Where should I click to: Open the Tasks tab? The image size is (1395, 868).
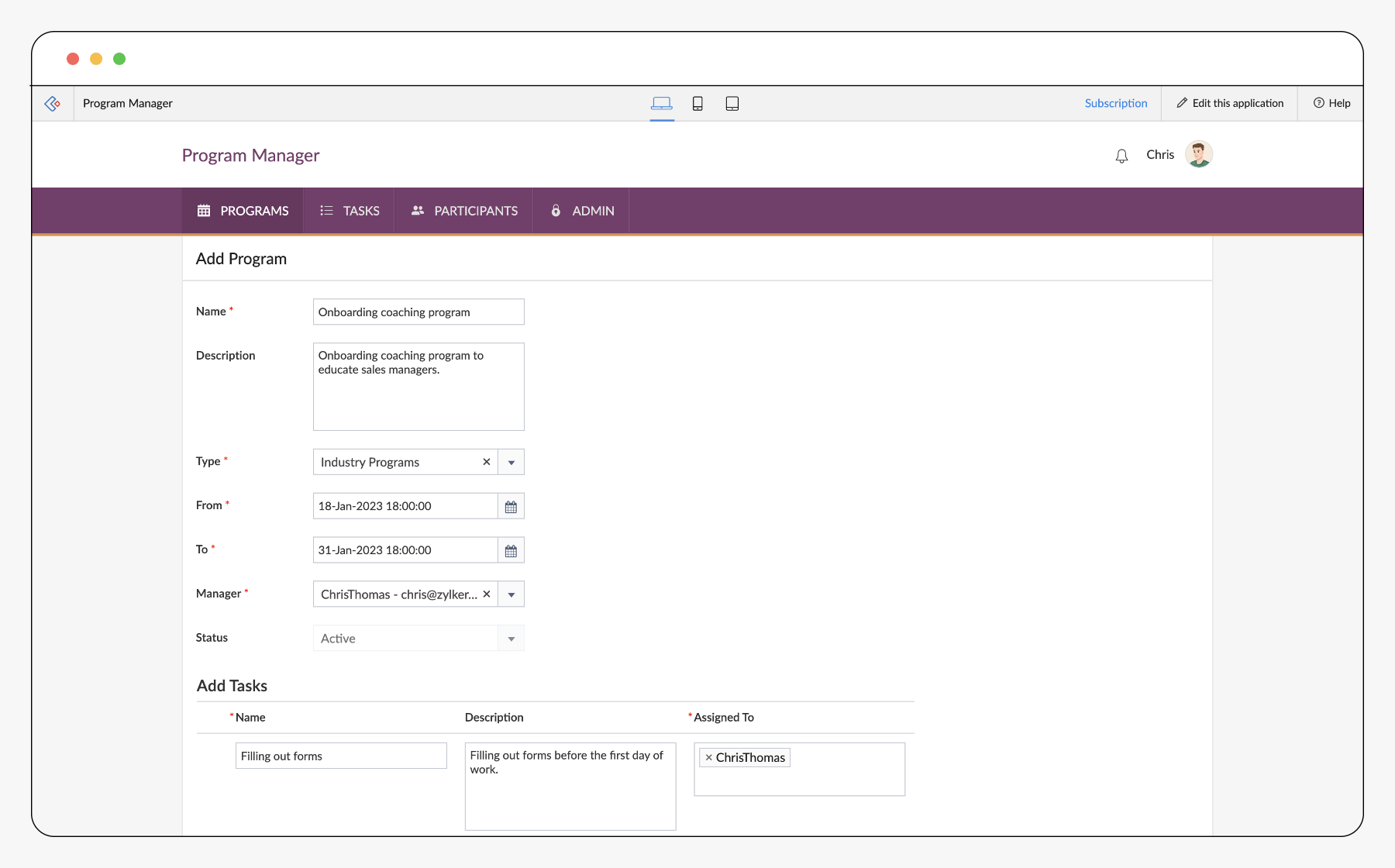[350, 211]
